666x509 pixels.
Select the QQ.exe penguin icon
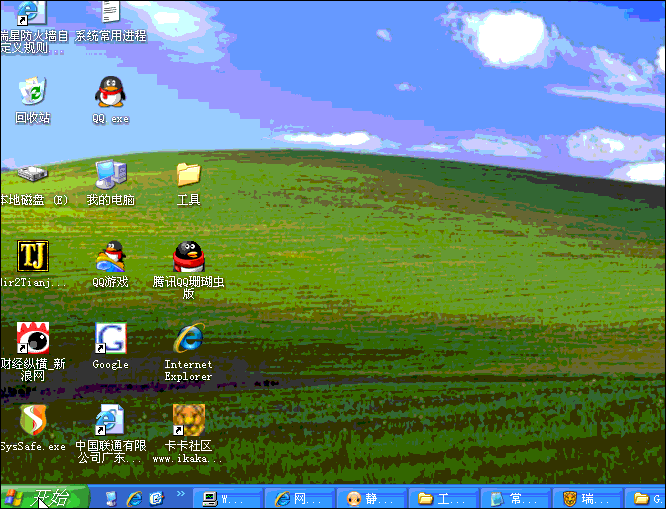(110, 91)
